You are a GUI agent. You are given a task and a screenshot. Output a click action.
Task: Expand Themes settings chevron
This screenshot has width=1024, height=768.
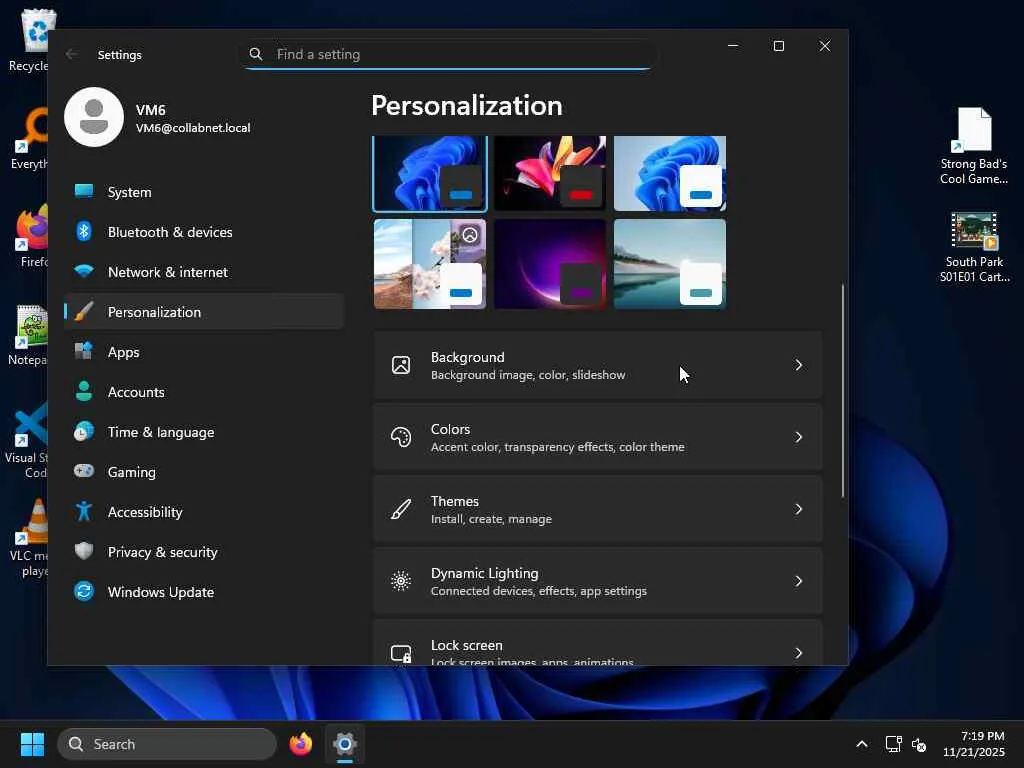pos(798,509)
